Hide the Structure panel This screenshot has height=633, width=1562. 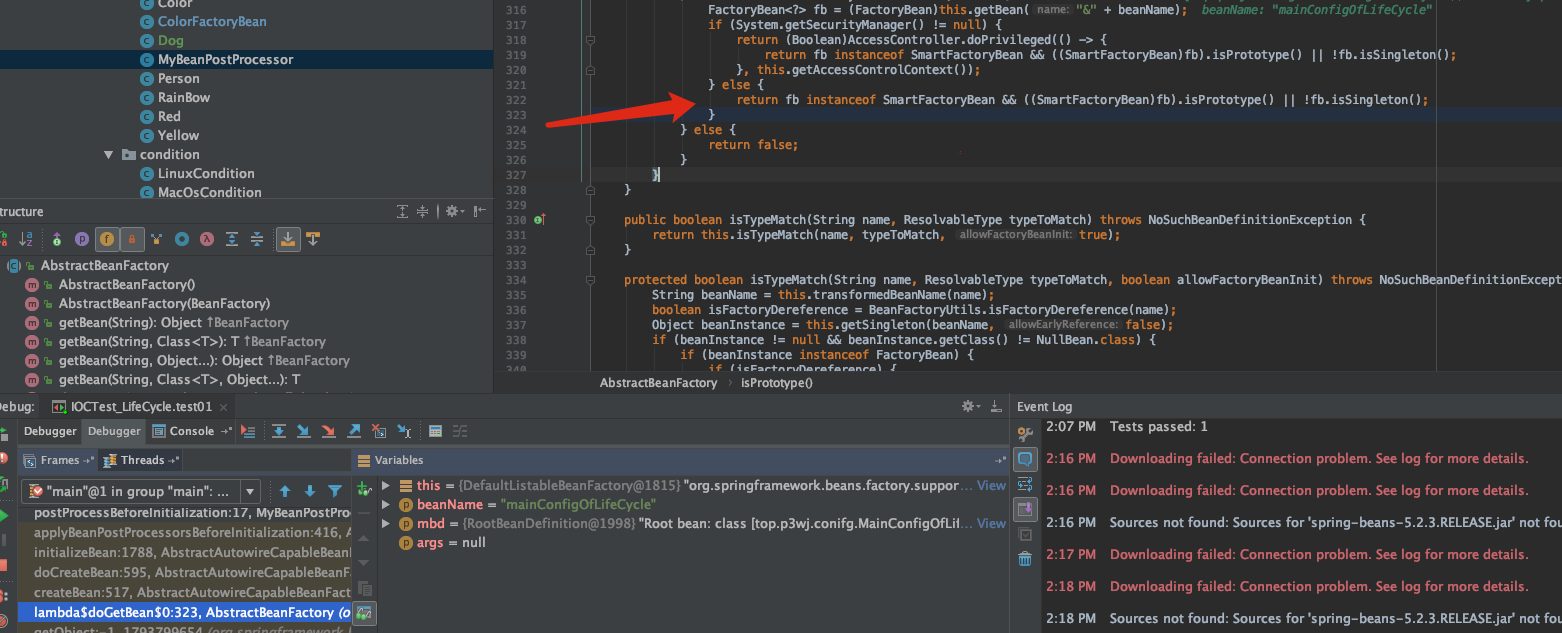tap(480, 212)
